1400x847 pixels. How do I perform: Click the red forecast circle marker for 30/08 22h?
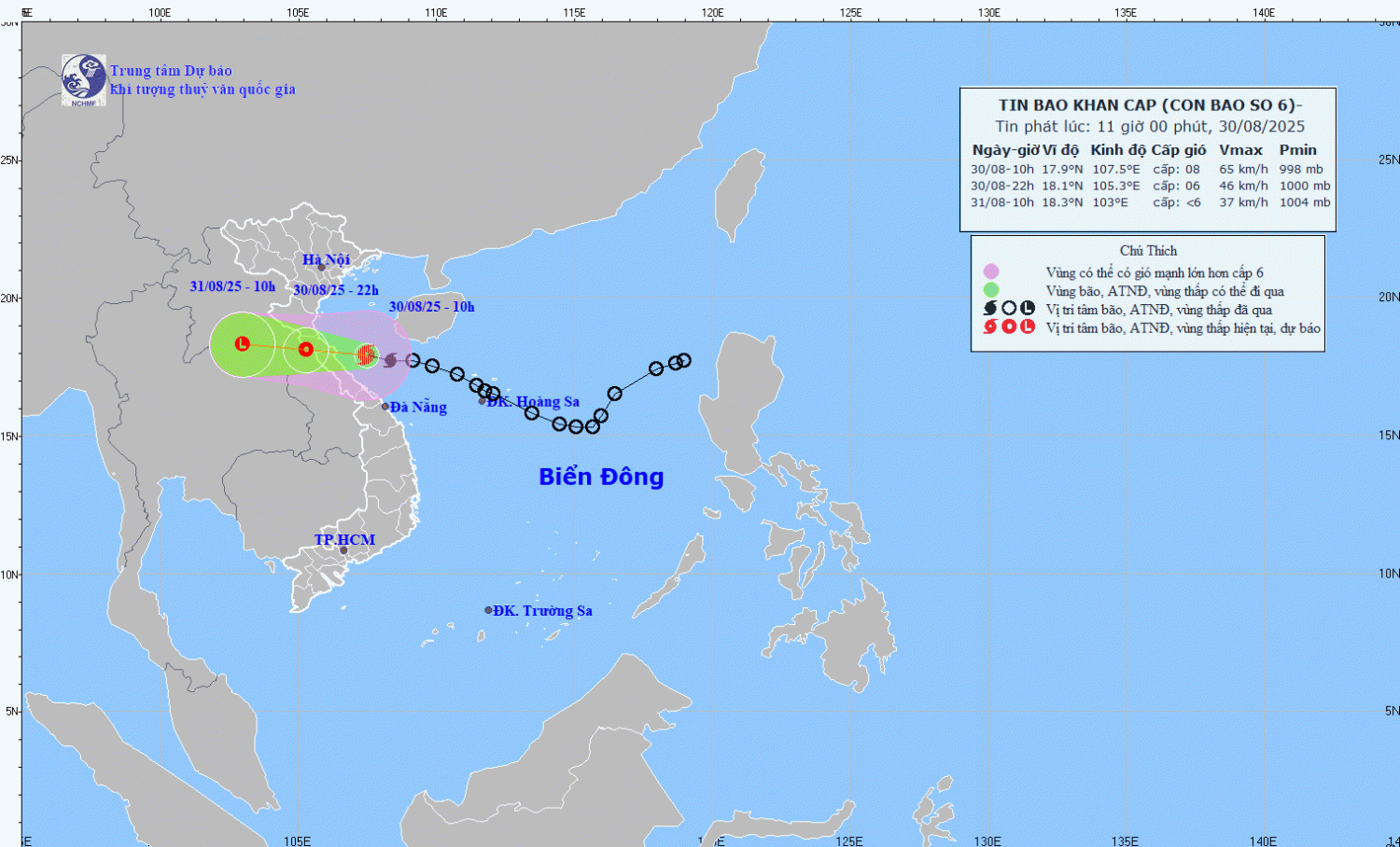(x=306, y=349)
